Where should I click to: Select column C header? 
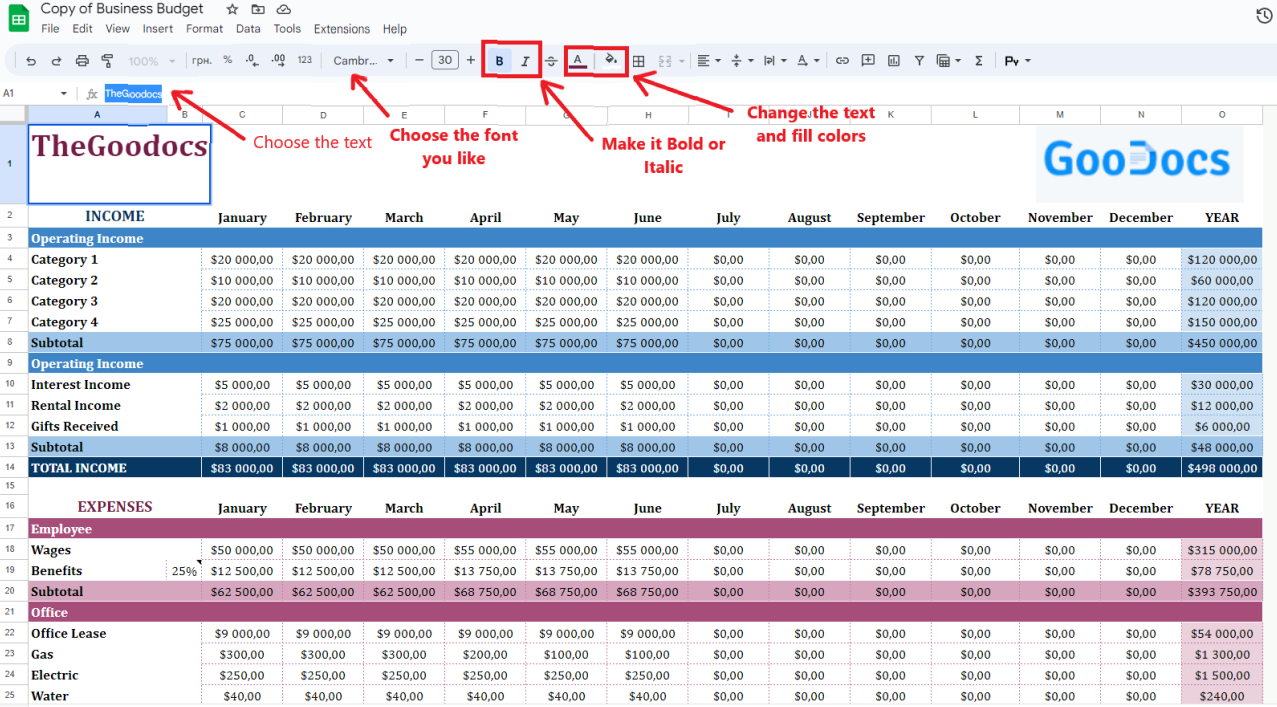tap(242, 114)
